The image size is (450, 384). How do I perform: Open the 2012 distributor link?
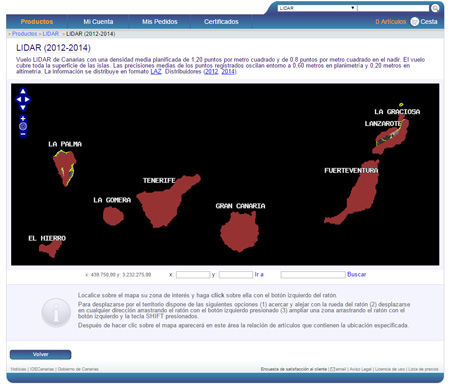[211, 72]
